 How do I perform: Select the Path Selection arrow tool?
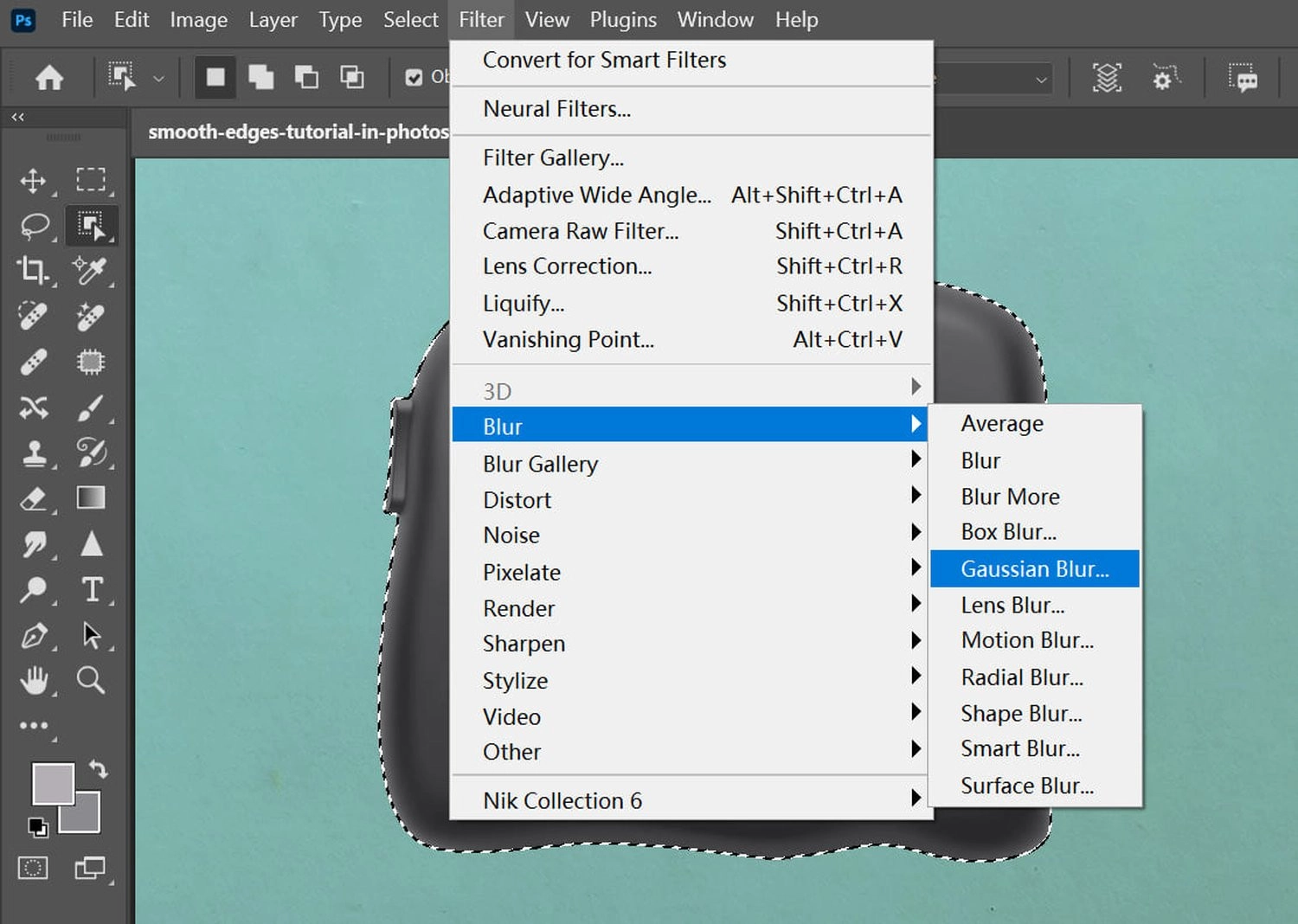[91, 635]
